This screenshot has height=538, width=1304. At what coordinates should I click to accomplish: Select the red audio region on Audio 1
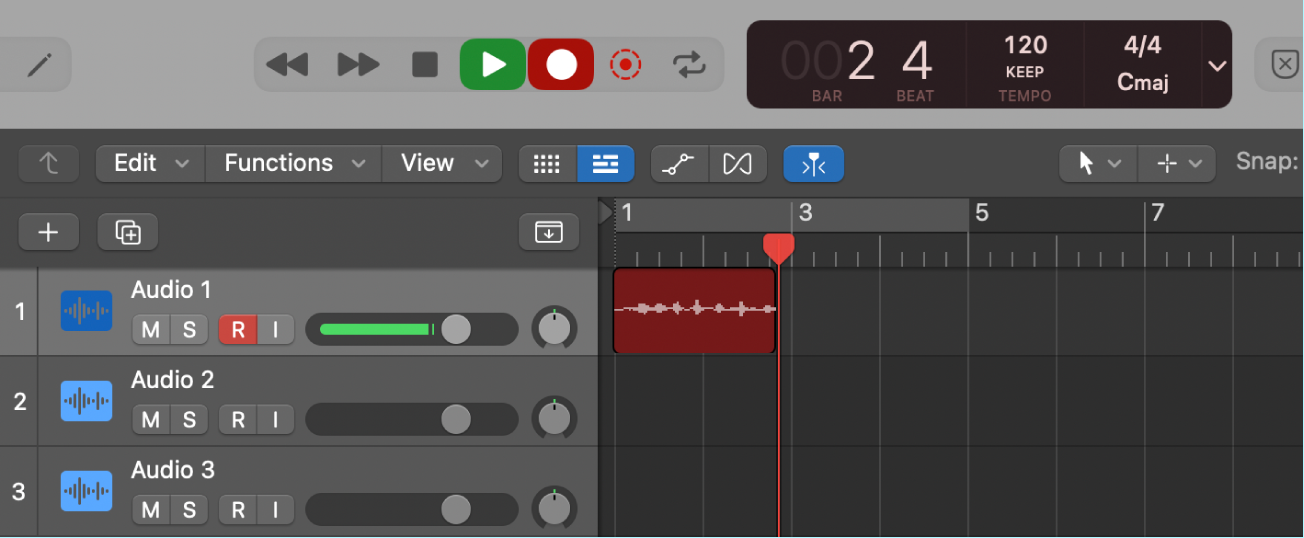(x=694, y=310)
